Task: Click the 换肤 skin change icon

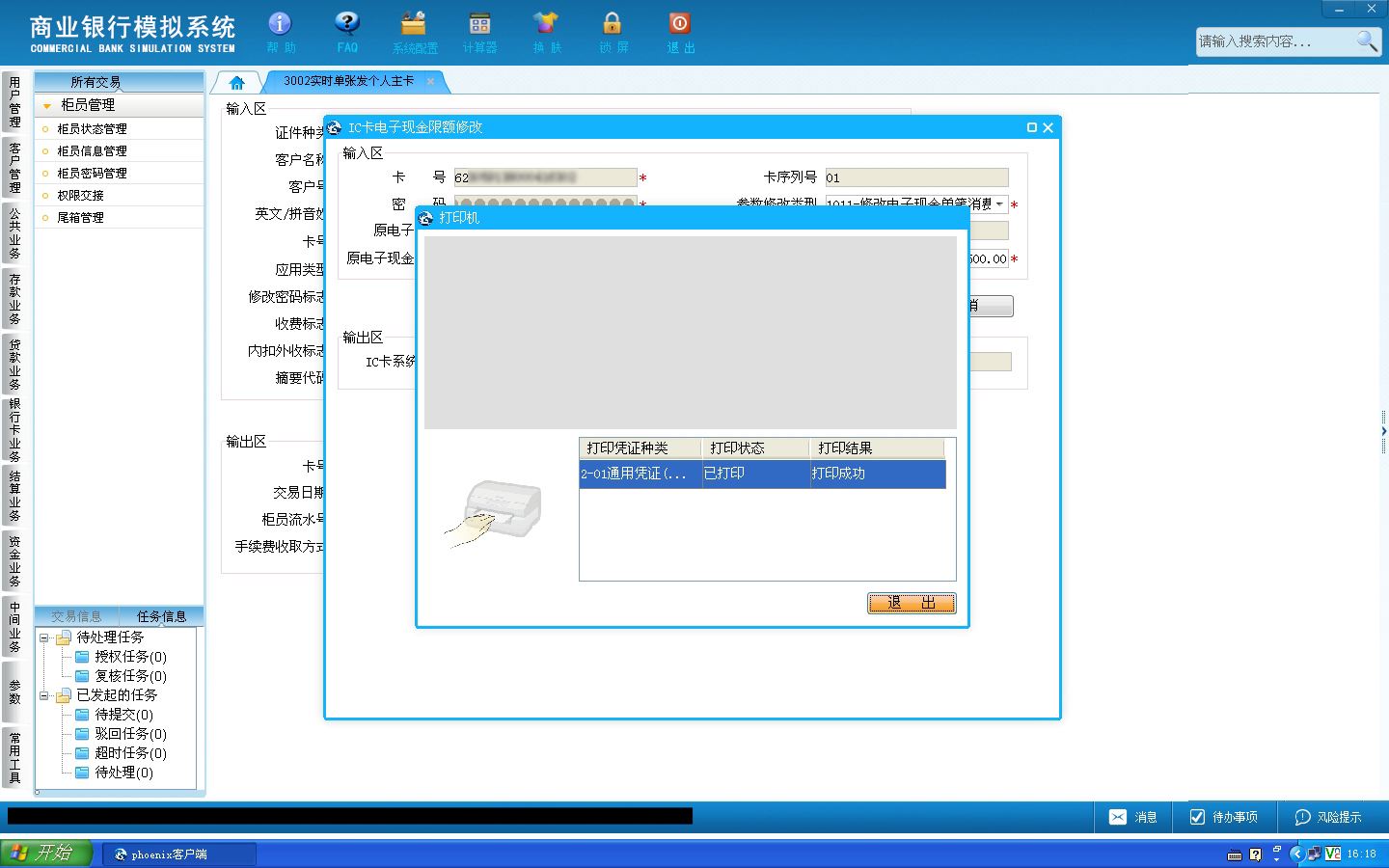Action: point(546,32)
